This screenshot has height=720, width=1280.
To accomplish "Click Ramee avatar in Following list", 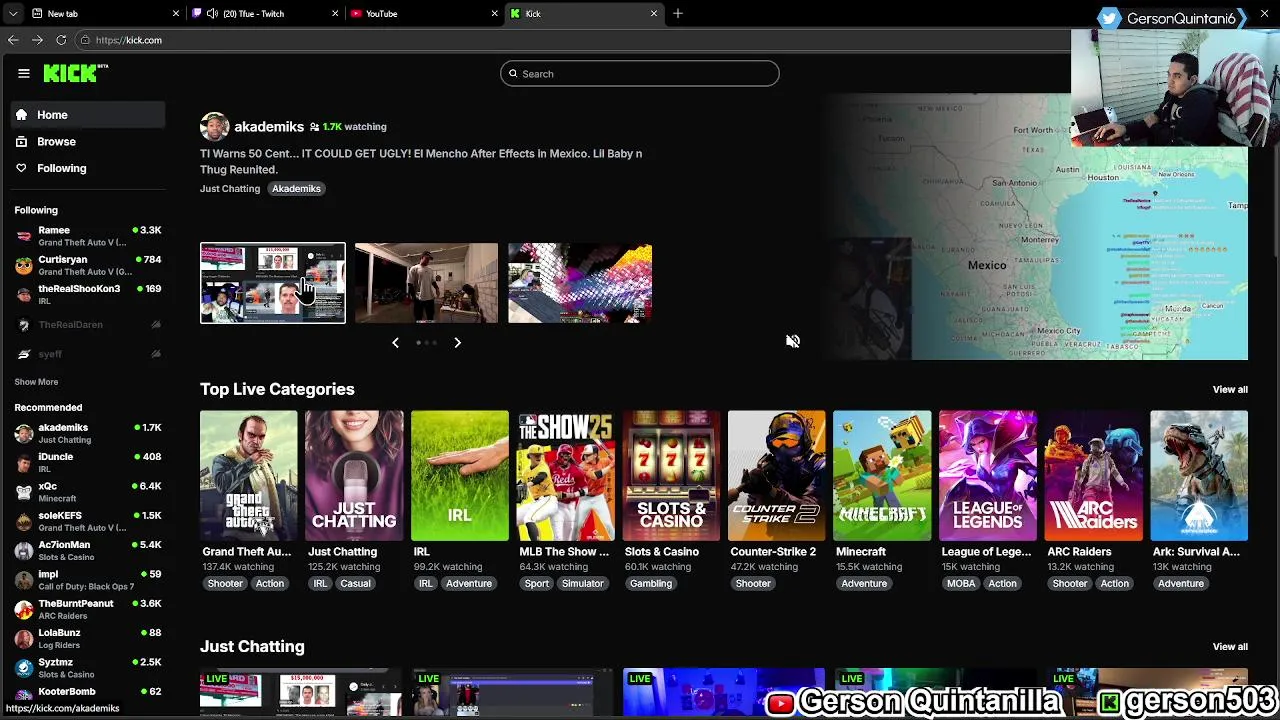I will [24, 236].
